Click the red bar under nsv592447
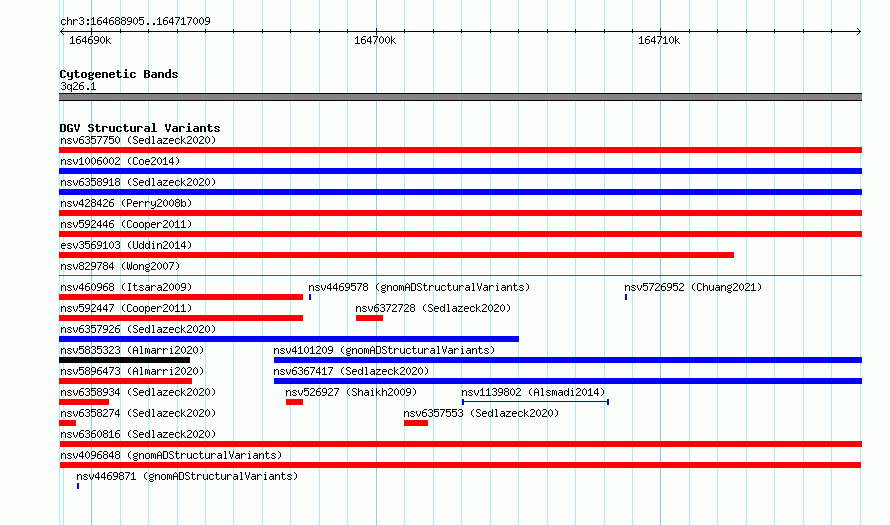 pos(181,318)
